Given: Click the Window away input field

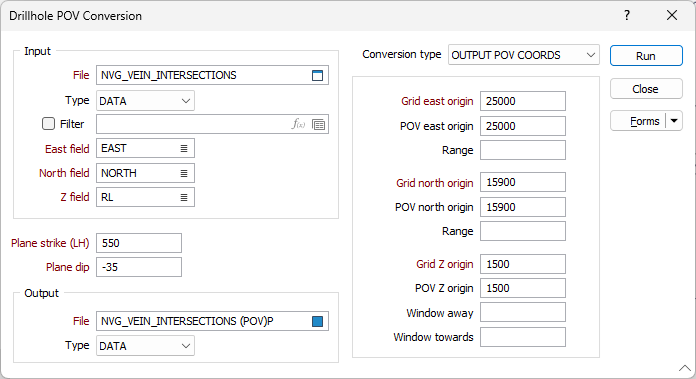Looking at the screenshot, I should [523, 312].
